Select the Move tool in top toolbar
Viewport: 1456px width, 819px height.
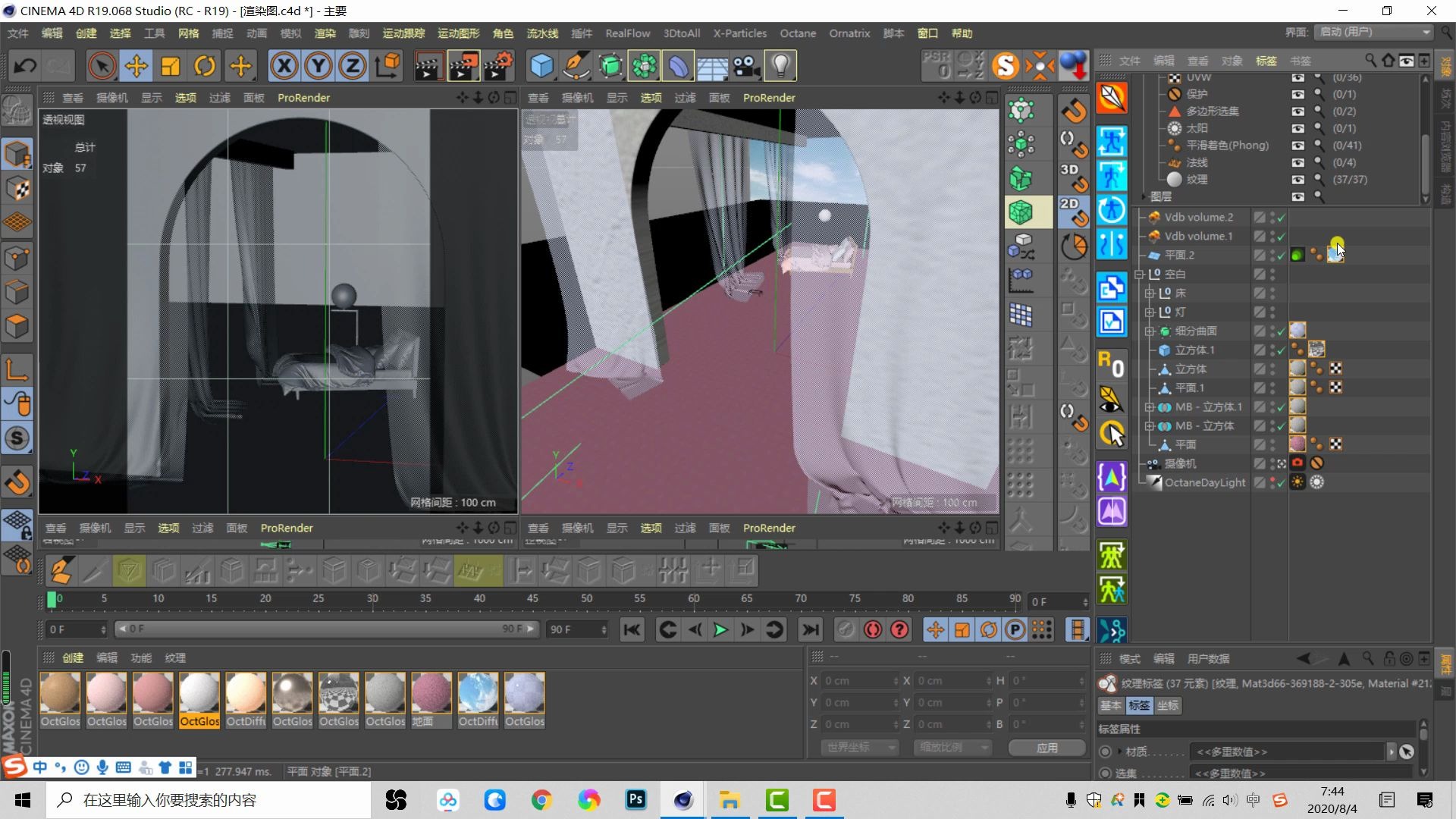(x=136, y=66)
